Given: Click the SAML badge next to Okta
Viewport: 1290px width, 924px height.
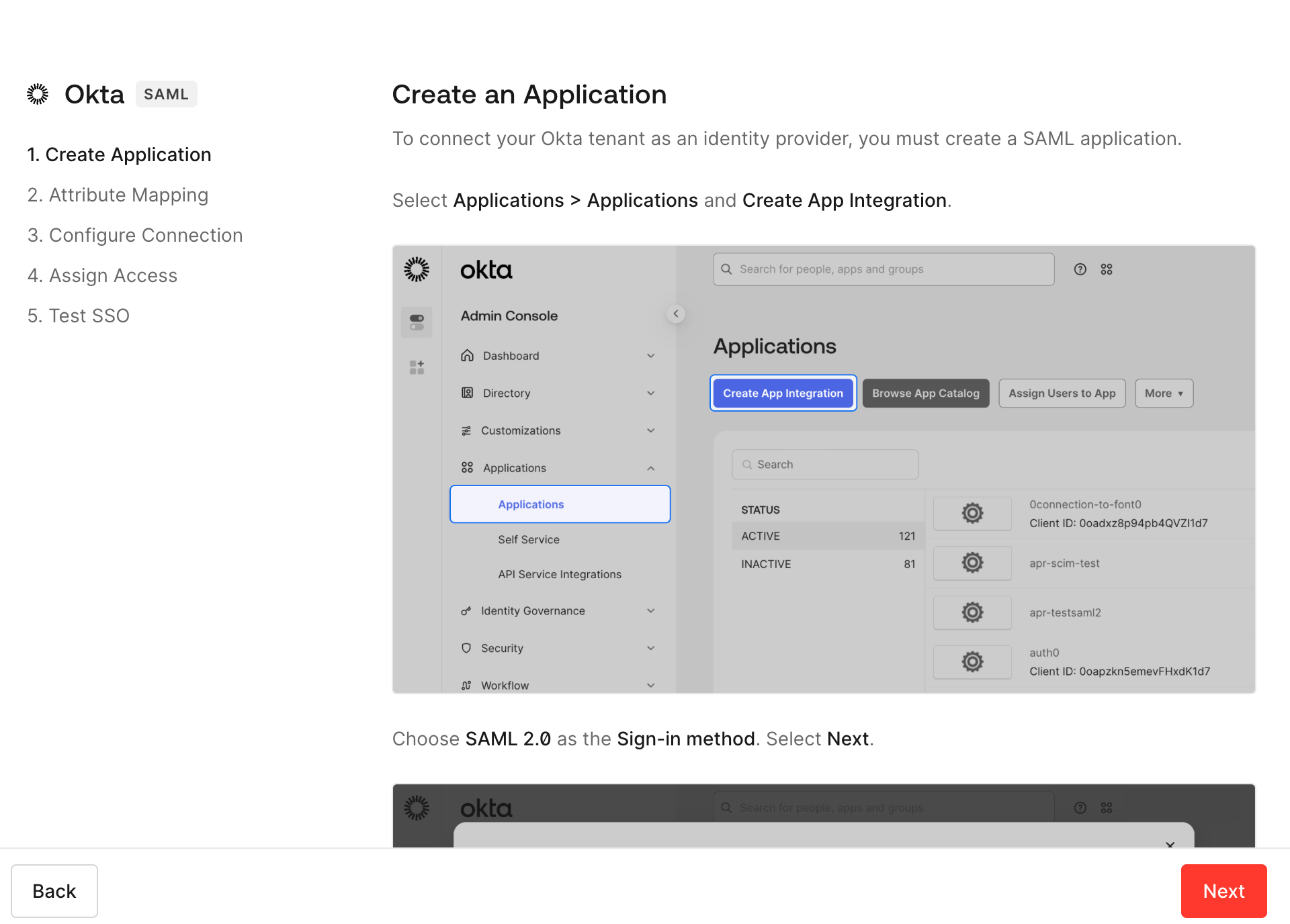Looking at the screenshot, I should [166, 94].
